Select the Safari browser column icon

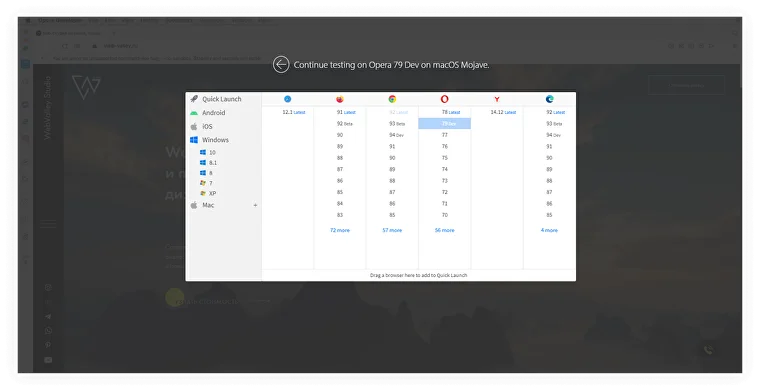tap(287, 99)
